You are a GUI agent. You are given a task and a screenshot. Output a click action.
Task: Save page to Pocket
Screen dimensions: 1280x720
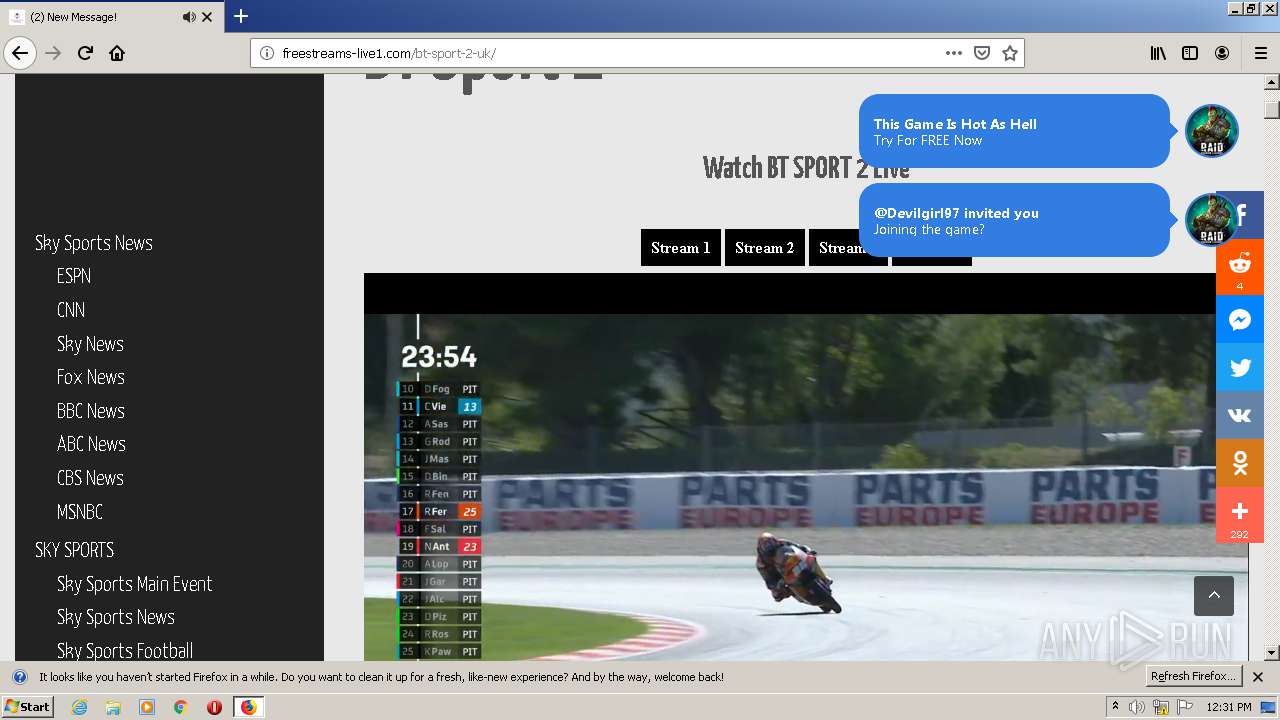[x=982, y=53]
